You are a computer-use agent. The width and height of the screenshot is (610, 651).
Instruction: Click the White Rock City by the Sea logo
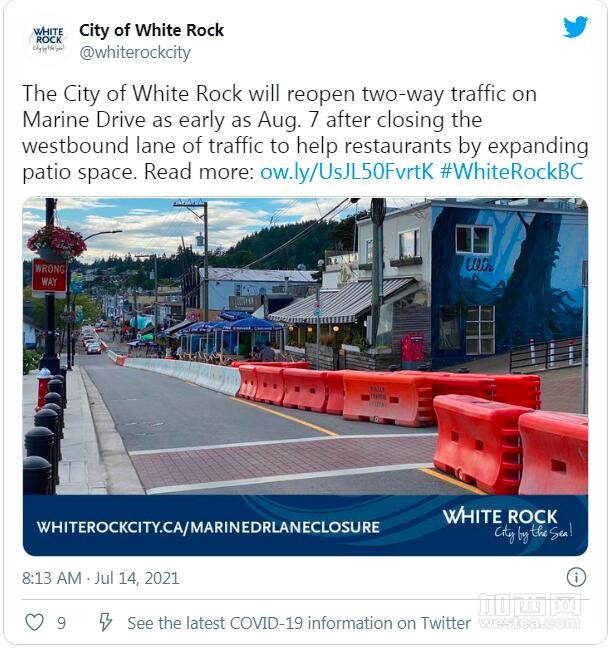(x=507, y=525)
